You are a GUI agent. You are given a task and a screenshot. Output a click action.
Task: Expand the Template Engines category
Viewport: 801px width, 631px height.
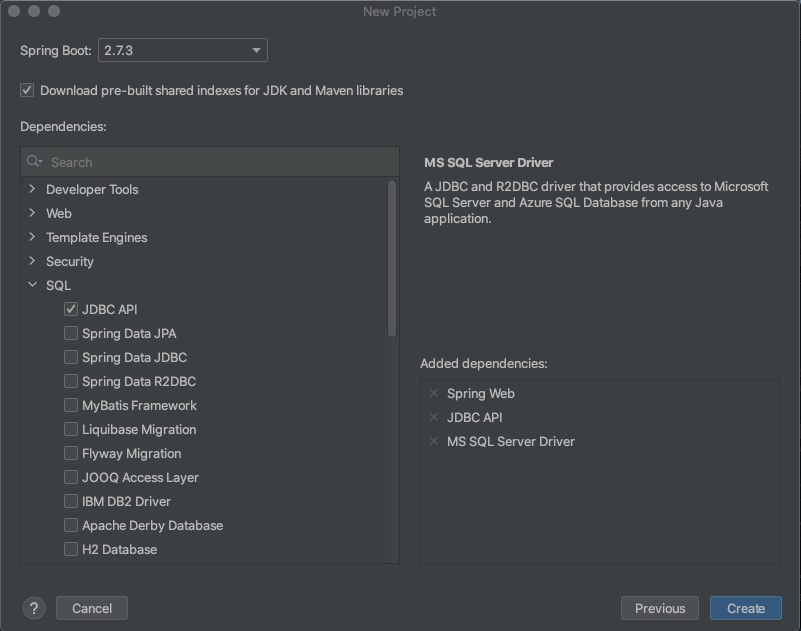click(32, 237)
